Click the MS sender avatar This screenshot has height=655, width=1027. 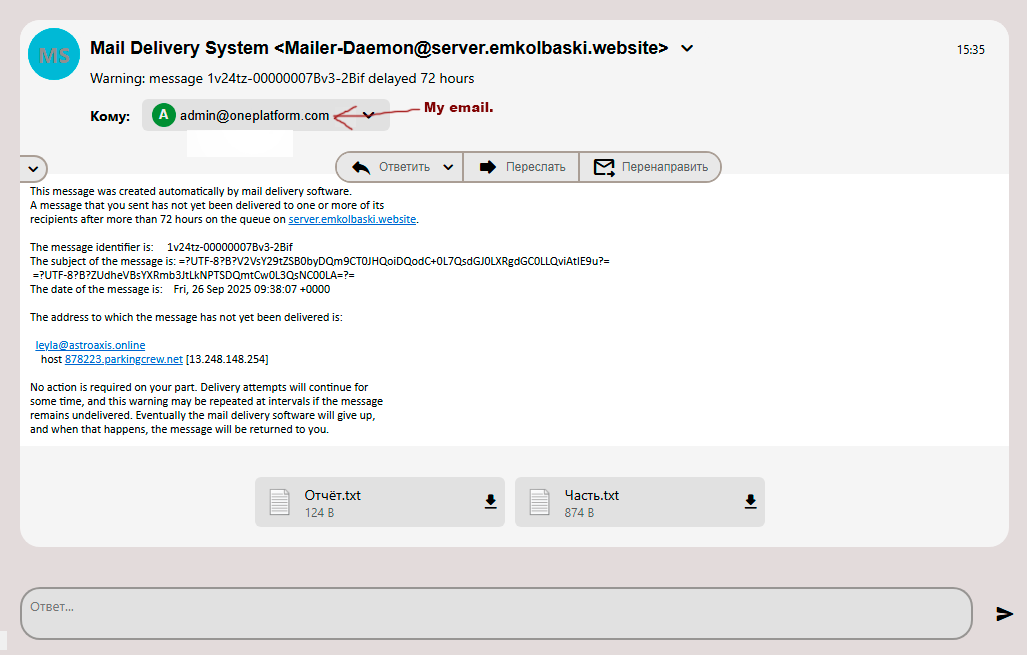pos(54,56)
